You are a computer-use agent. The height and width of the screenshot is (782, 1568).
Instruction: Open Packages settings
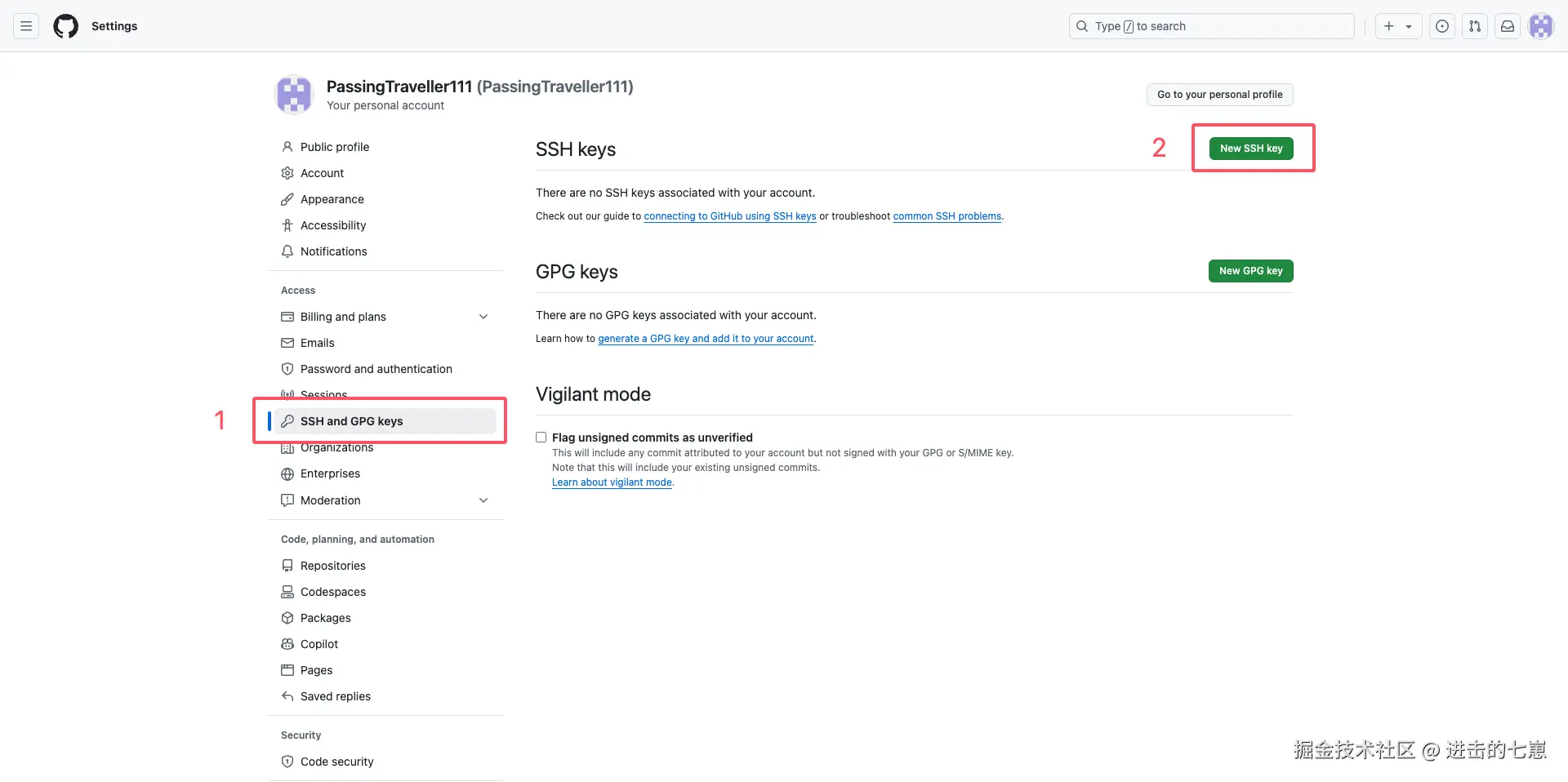click(326, 618)
